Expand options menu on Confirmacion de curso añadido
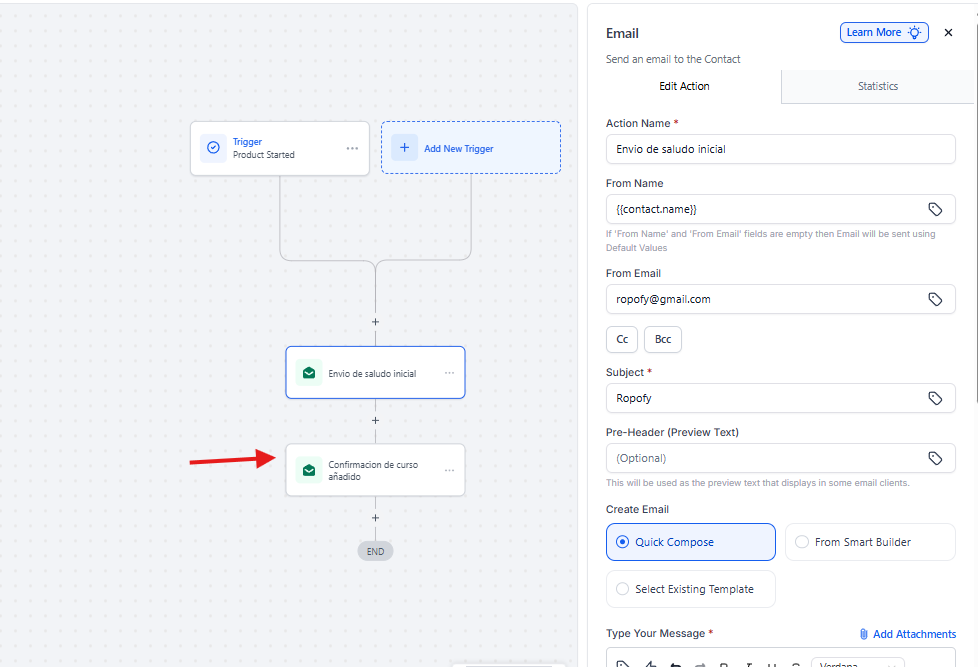This screenshot has width=978, height=667. [449, 470]
